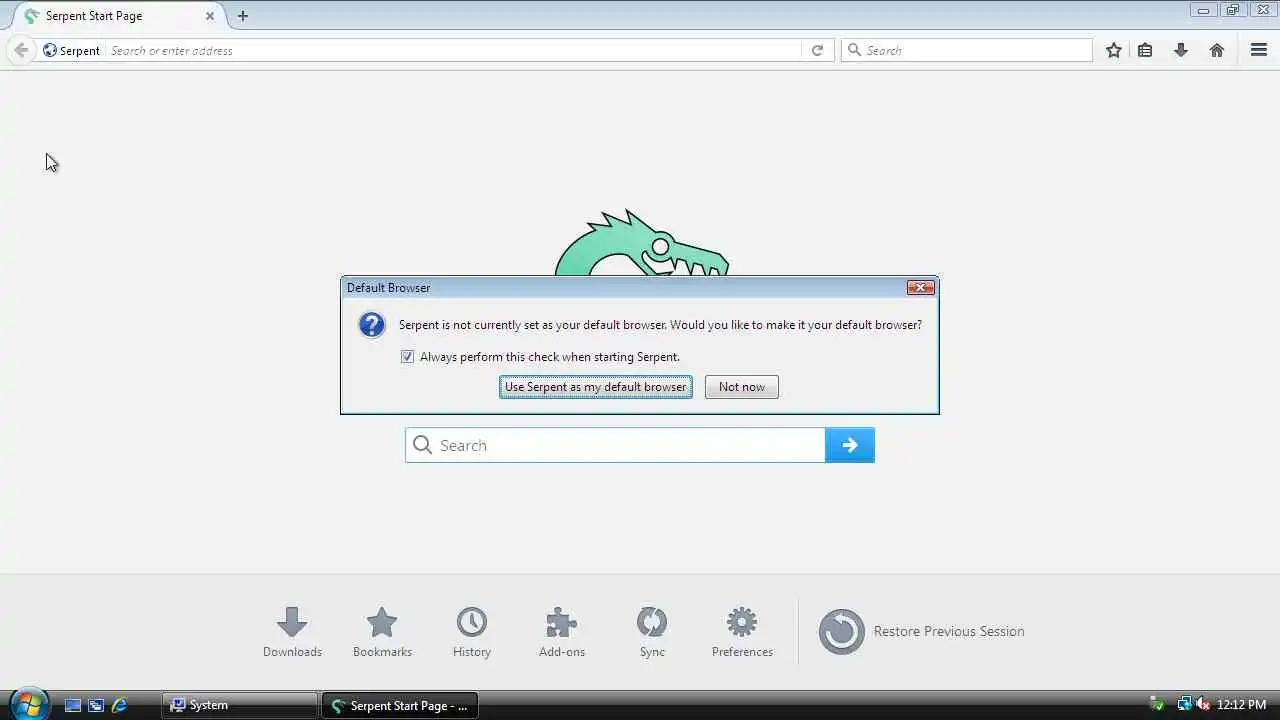
Task: Click the 12:12 PM clock
Action: (x=1242, y=705)
